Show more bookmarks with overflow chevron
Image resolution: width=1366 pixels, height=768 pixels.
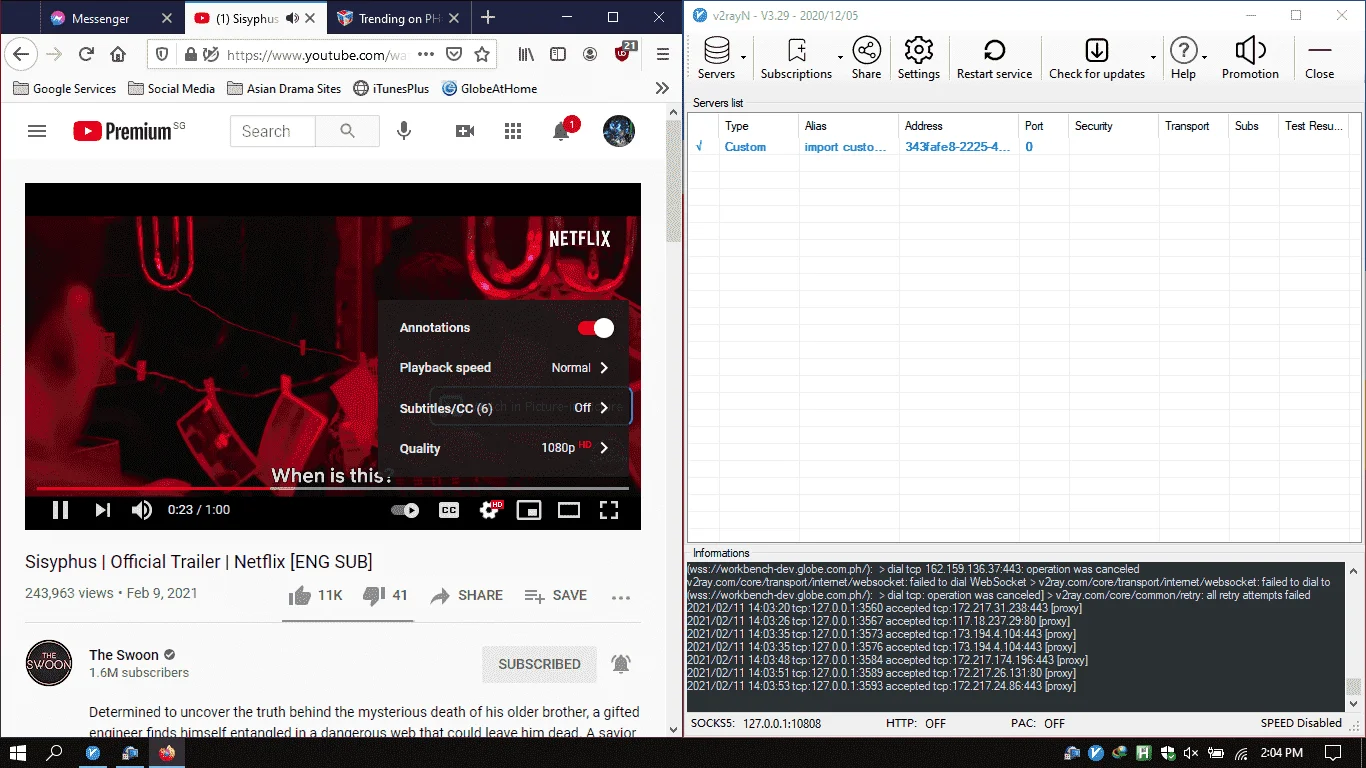[662, 88]
